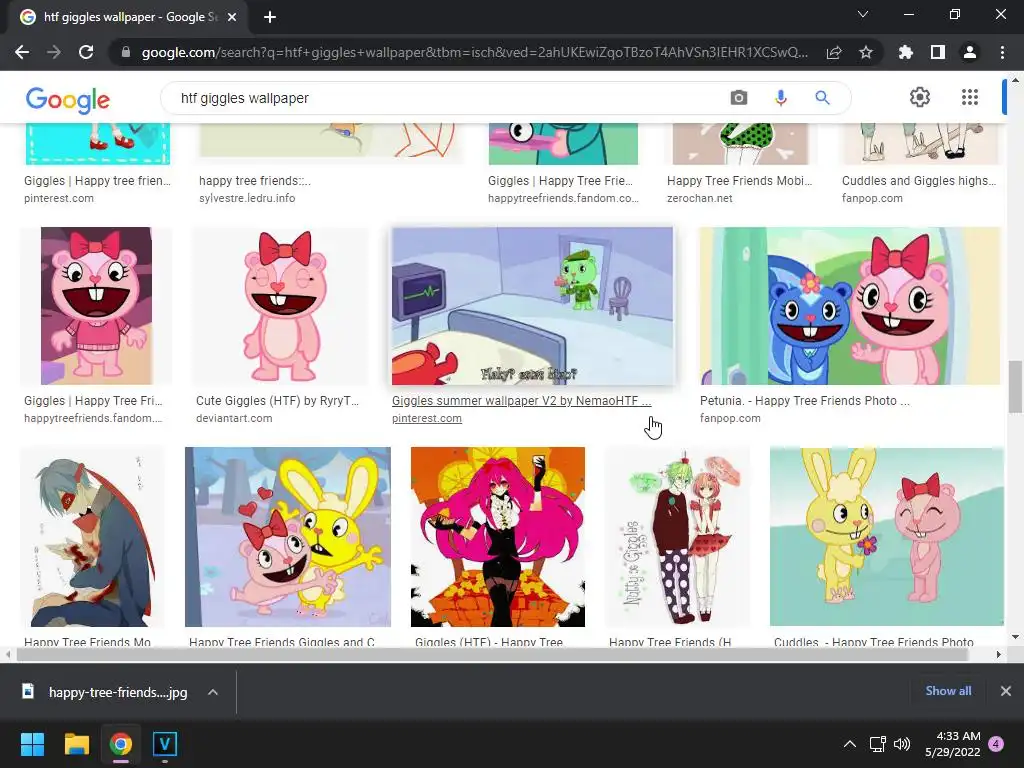Open File Explorer from the taskbar

76,744
